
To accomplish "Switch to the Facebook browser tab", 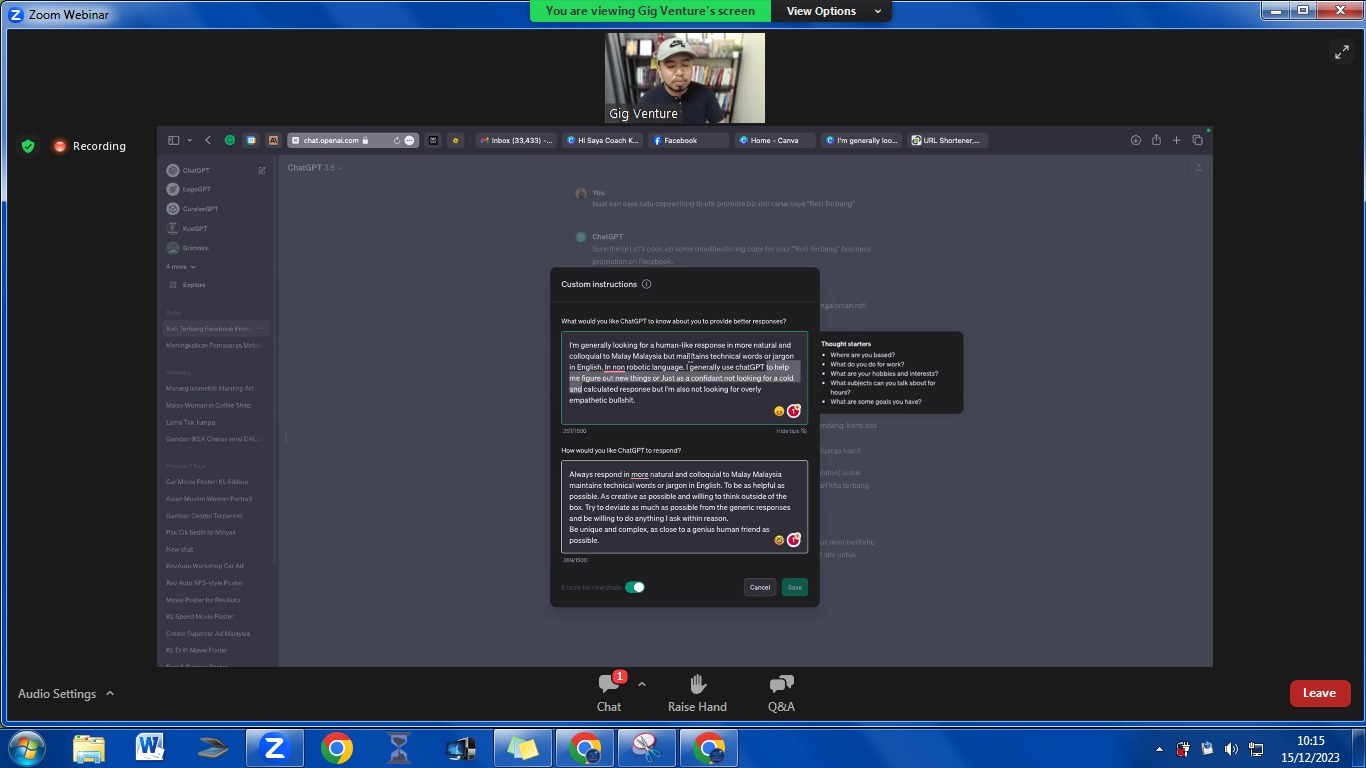I will coord(688,141).
